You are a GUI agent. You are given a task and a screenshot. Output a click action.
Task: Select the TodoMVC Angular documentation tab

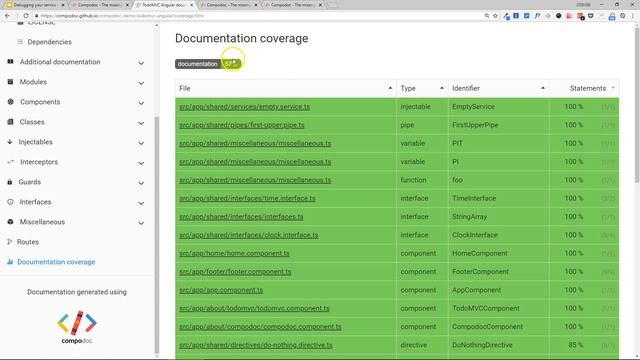[163, 5]
